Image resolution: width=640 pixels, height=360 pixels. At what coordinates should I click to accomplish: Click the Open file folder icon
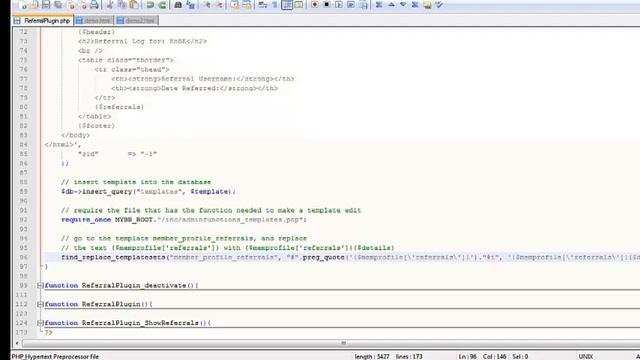34,5
